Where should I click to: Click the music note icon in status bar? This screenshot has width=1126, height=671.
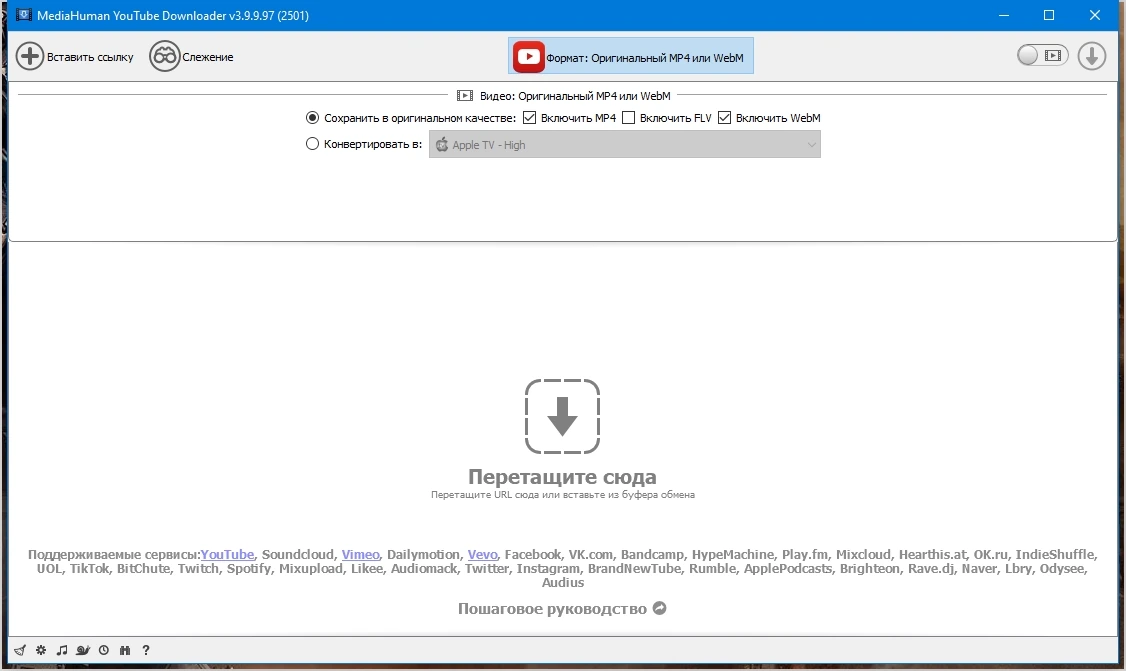[x=62, y=650]
